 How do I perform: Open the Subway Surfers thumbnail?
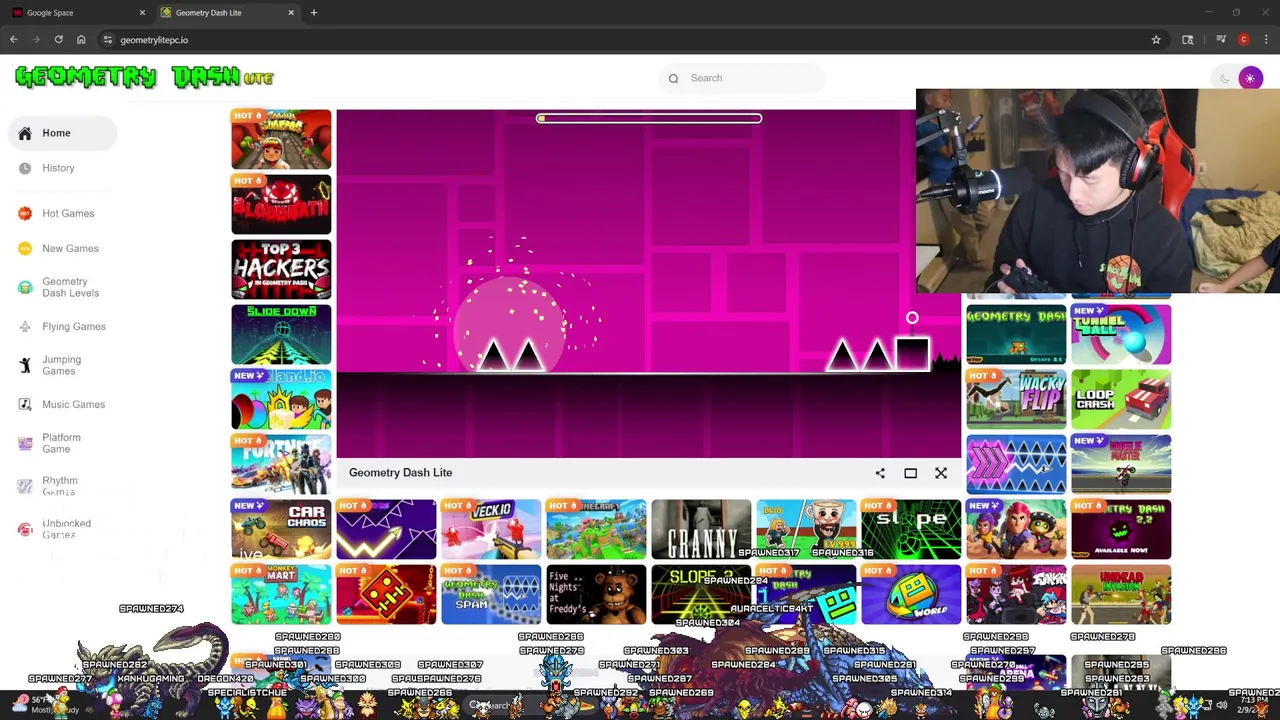281,139
